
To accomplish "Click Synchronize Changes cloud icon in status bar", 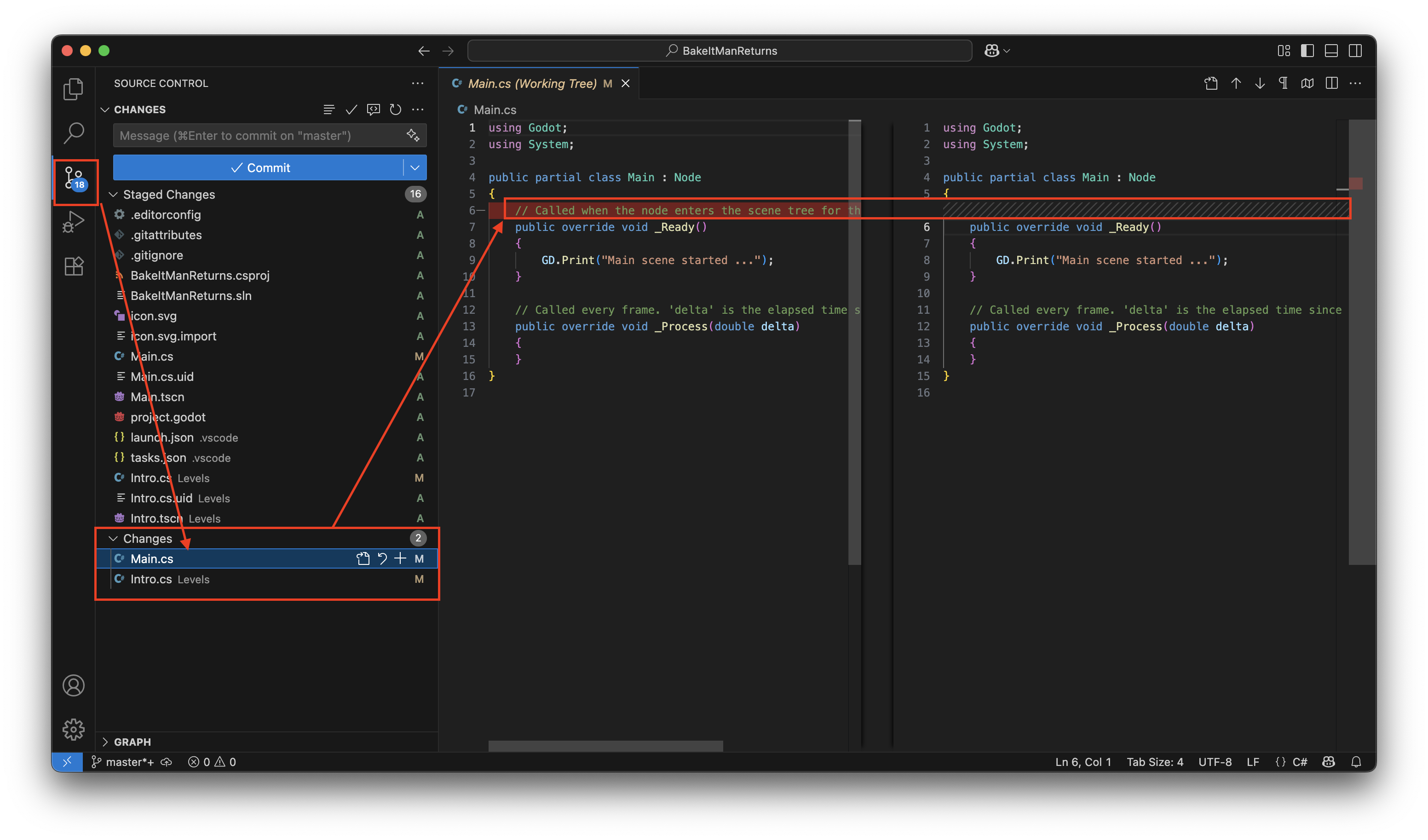I will (x=166, y=762).
